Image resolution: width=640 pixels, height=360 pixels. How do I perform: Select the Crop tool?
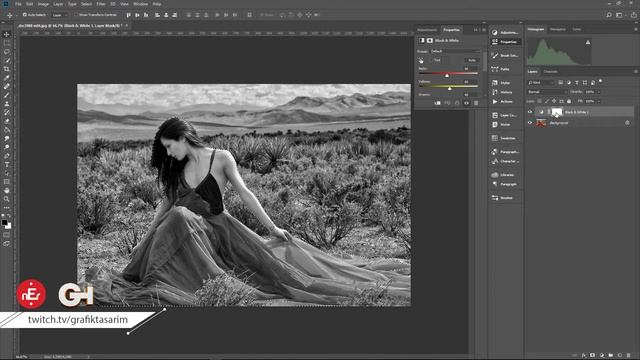coord(7,69)
